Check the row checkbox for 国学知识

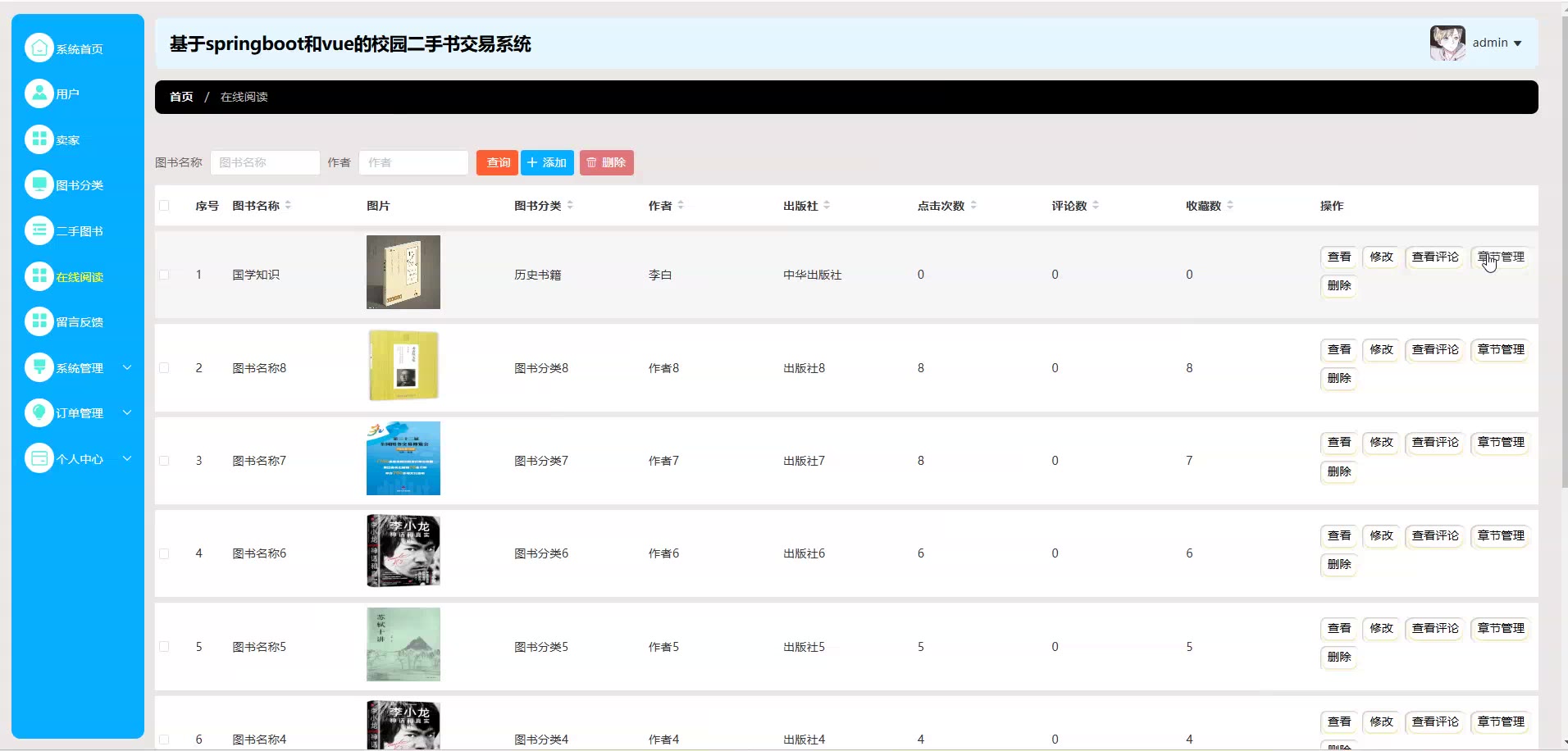[164, 275]
